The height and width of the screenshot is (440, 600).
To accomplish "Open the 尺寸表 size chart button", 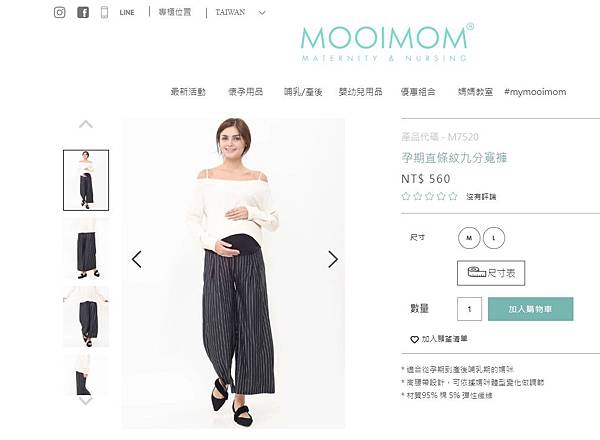I will click(491, 273).
